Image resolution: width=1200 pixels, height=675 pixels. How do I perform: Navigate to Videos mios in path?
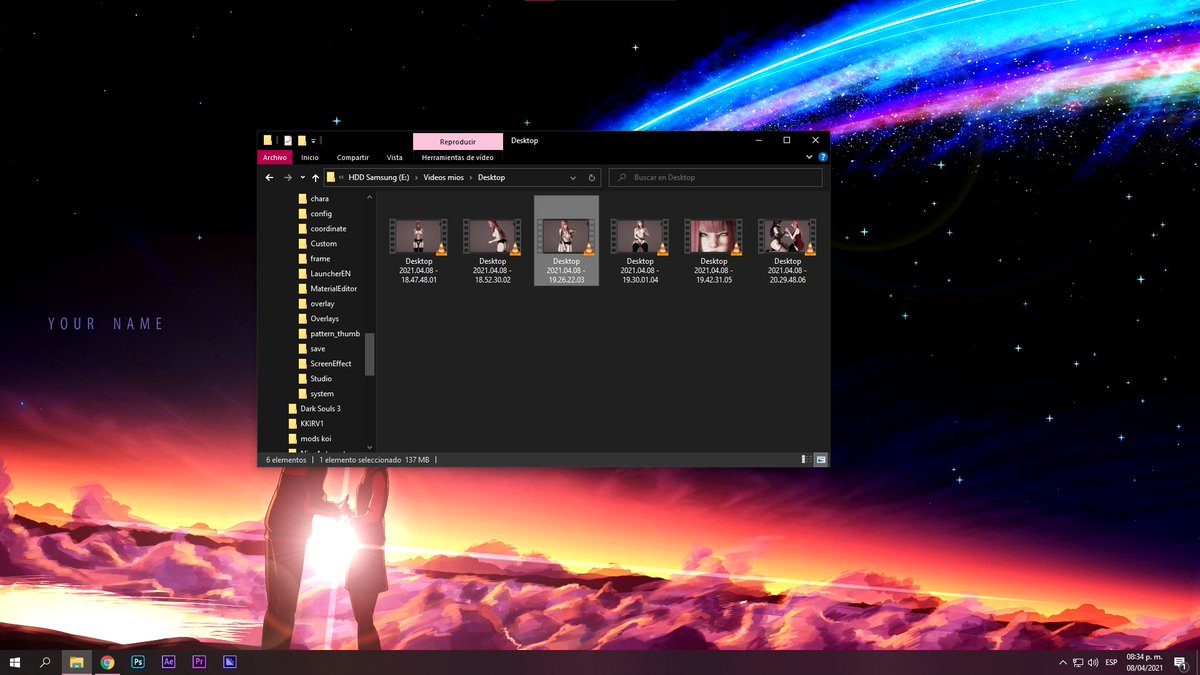tap(444, 177)
